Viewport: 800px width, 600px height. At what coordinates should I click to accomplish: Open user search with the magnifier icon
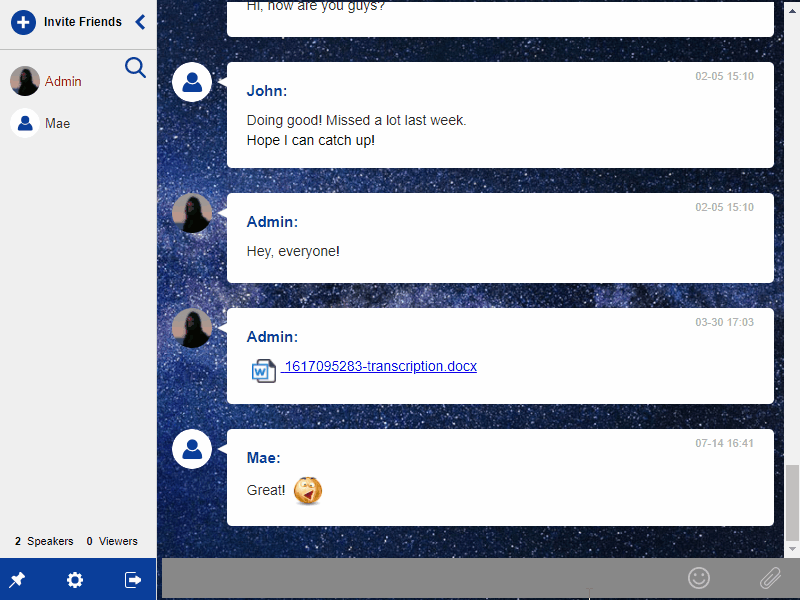(135, 67)
